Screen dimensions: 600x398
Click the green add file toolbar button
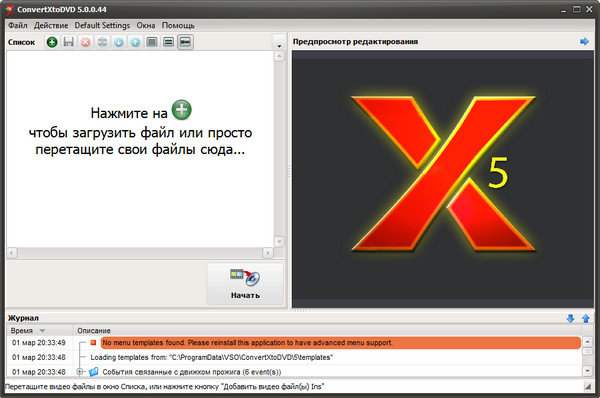coord(52,42)
